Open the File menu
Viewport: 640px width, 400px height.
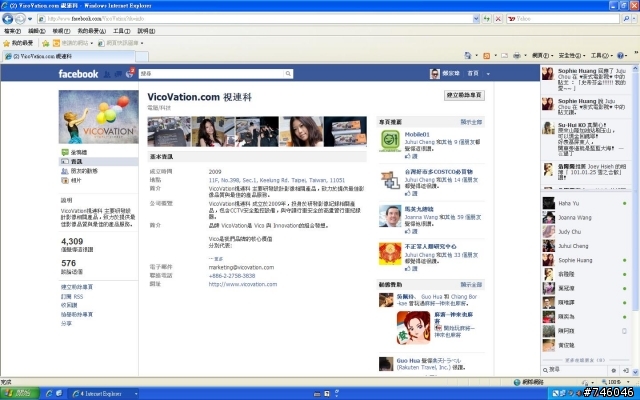pos(12,31)
